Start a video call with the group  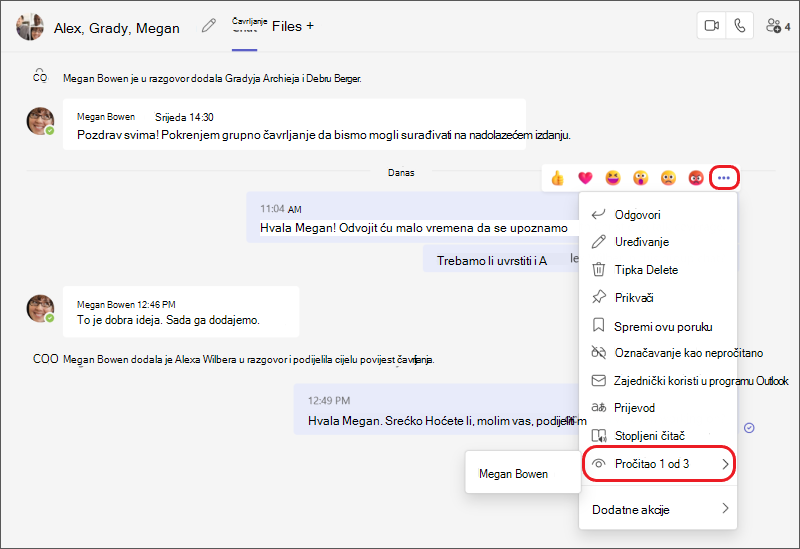point(711,26)
